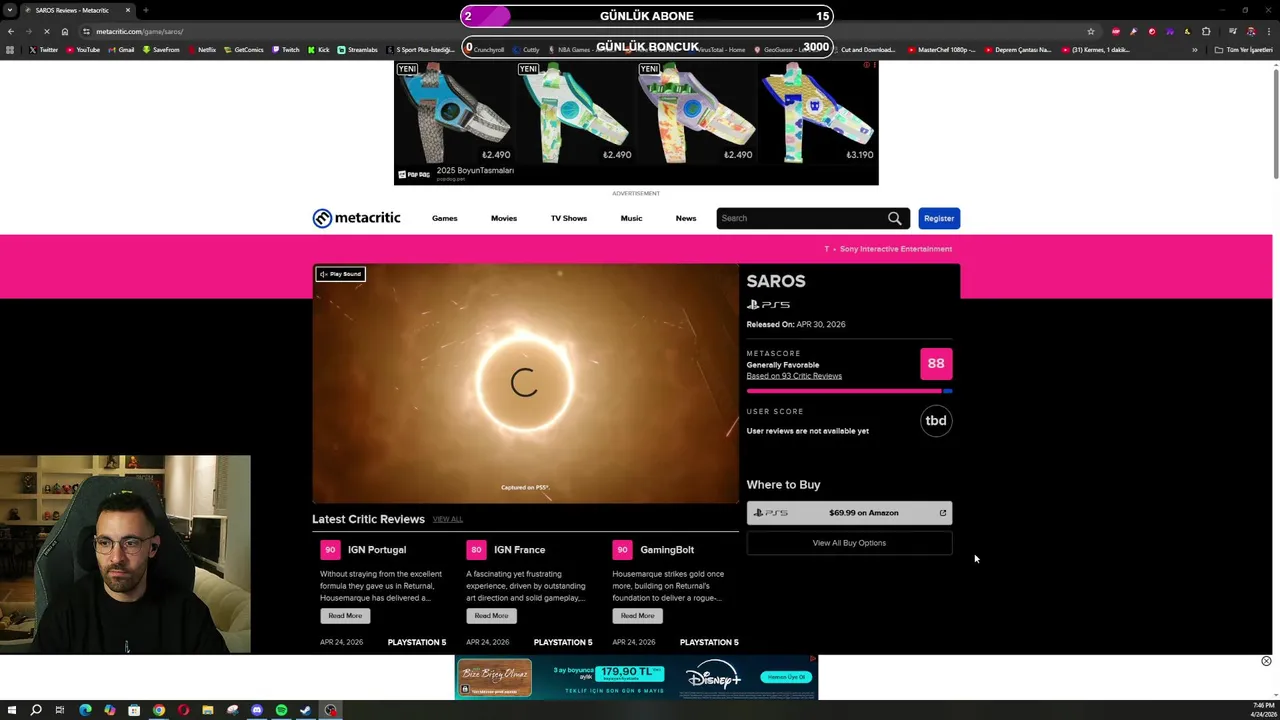Read more of IGN France review
The image size is (1280, 720).
pos(491,616)
